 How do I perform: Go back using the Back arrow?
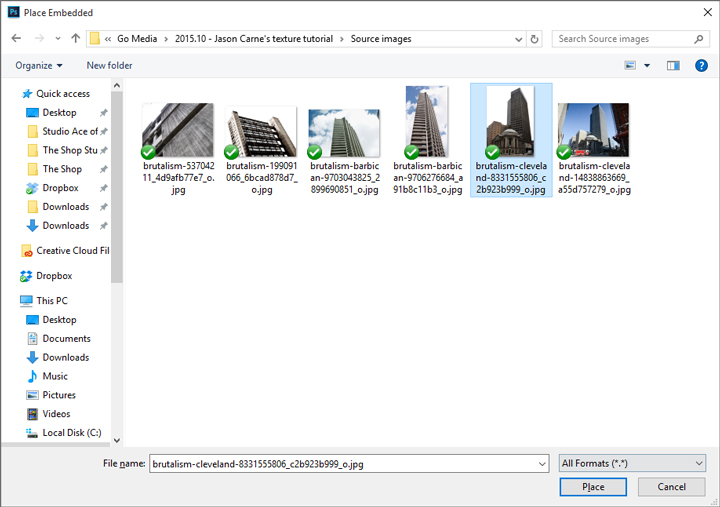coord(17,39)
